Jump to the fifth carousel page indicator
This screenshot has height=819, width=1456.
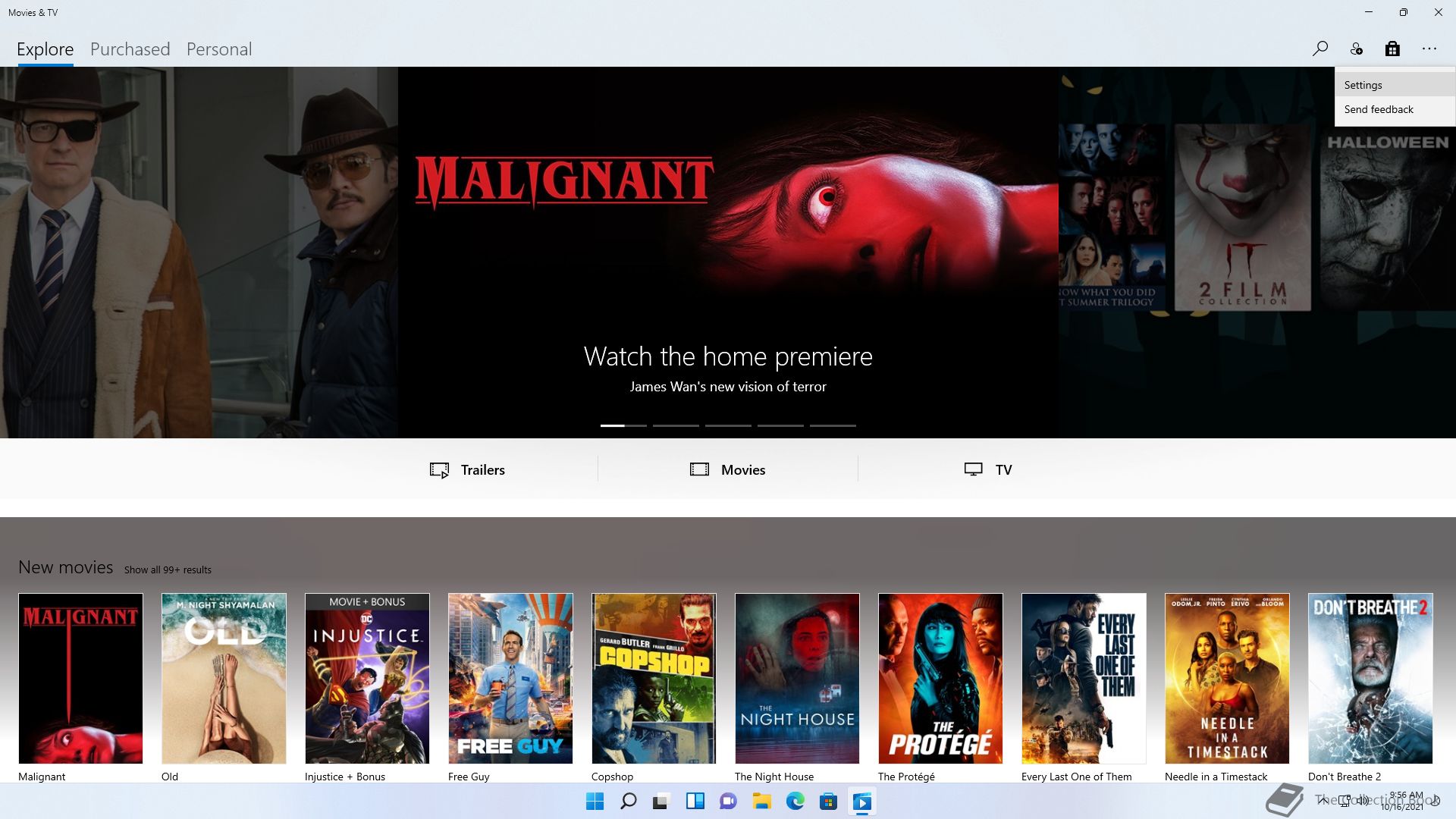[x=833, y=425]
